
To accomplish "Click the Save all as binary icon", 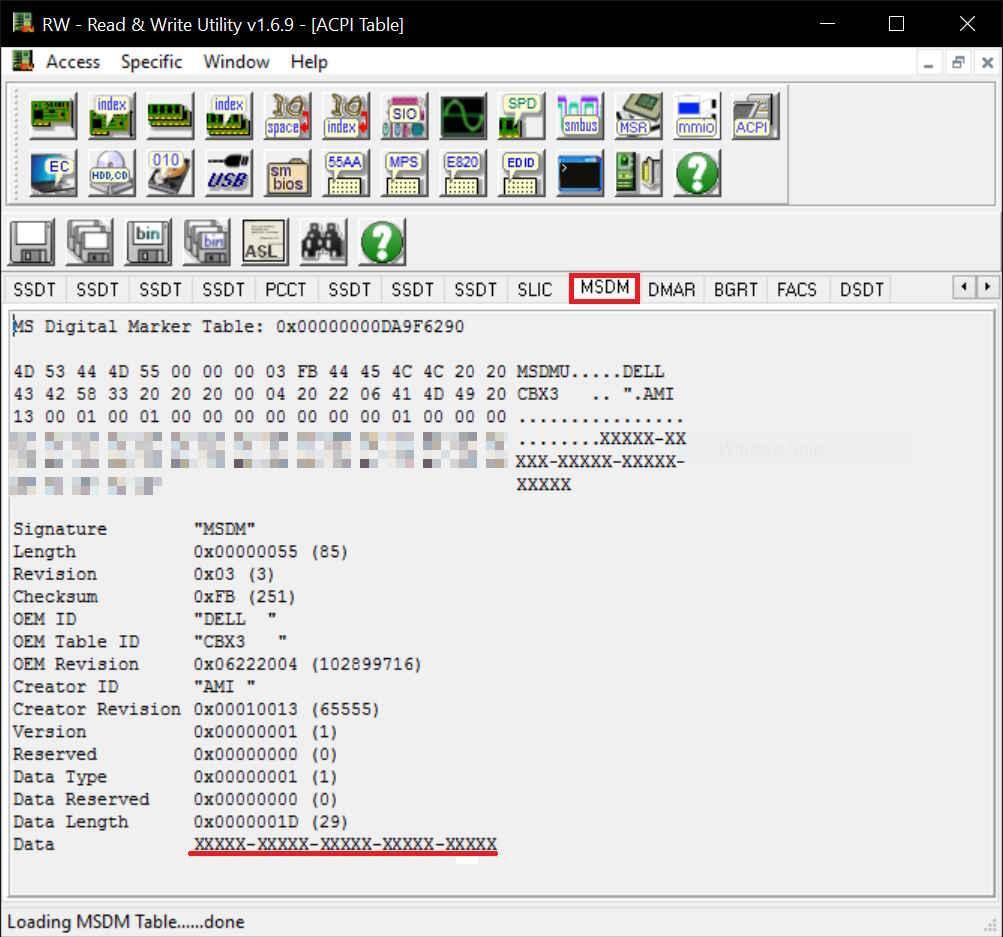I will (x=207, y=242).
